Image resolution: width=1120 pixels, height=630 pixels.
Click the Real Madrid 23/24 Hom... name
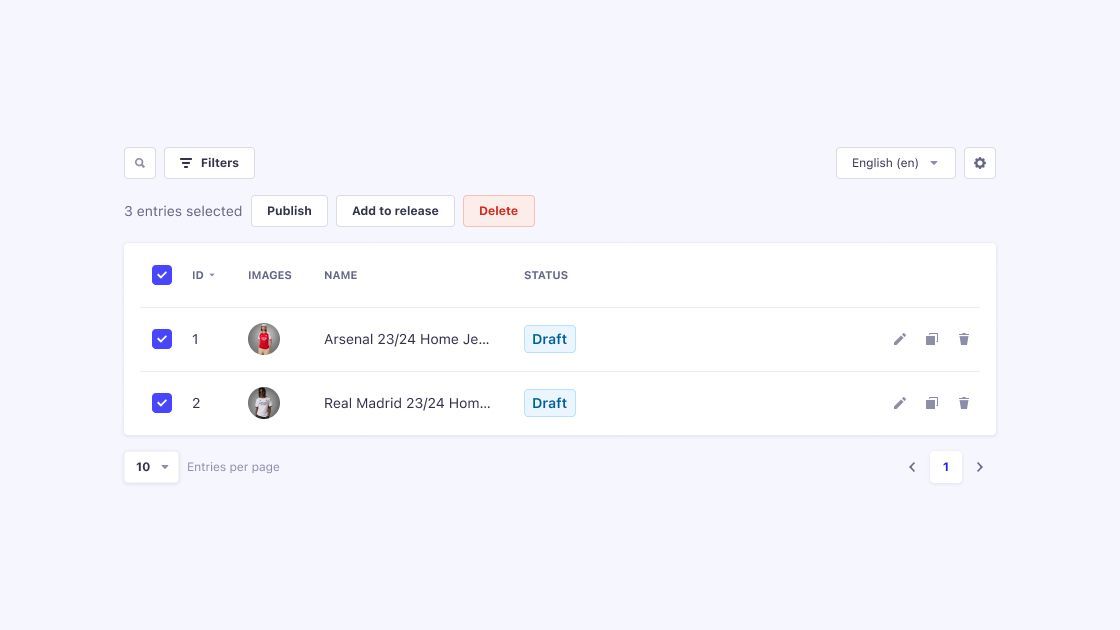coord(407,403)
